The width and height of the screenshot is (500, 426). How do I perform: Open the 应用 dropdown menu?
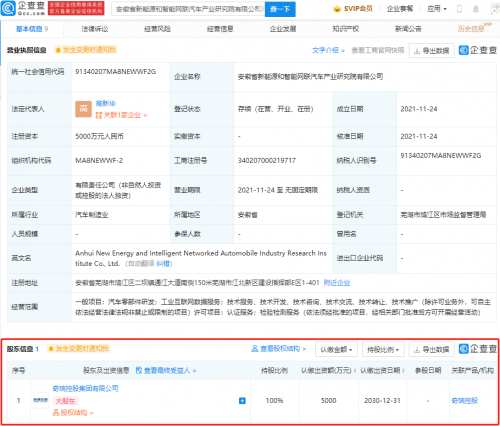(x=437, y=9)
